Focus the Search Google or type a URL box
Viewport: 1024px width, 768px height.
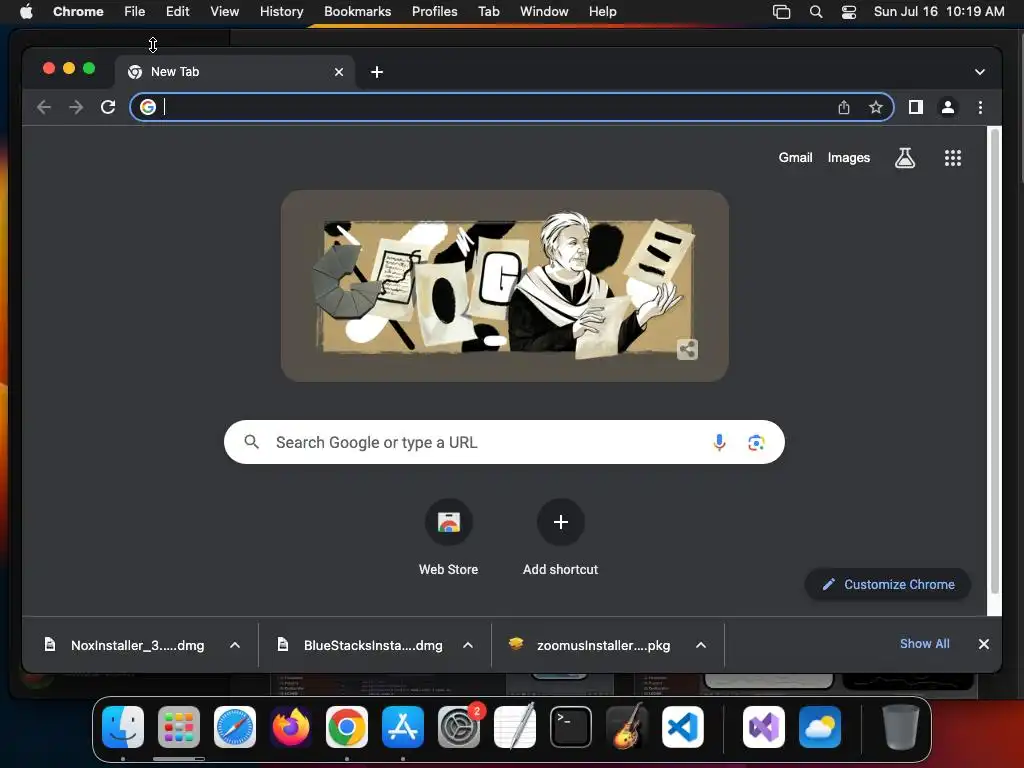(504, 442)
